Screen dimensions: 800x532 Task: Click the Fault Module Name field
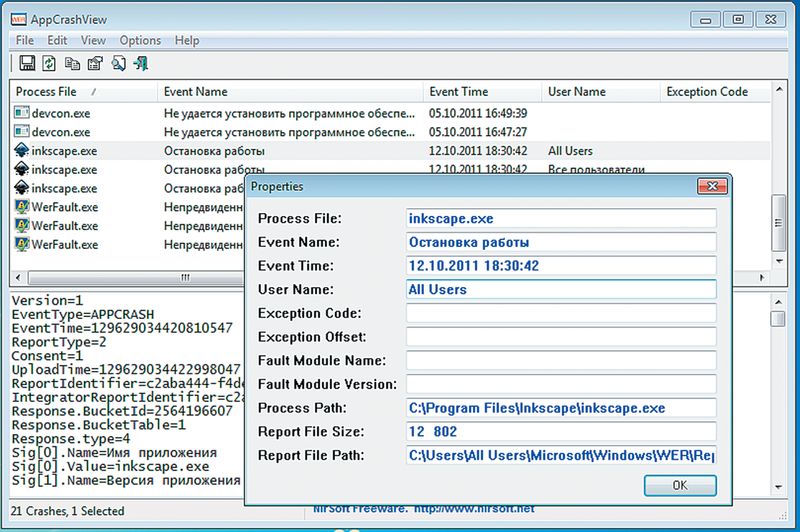click(x=560, y=360)
